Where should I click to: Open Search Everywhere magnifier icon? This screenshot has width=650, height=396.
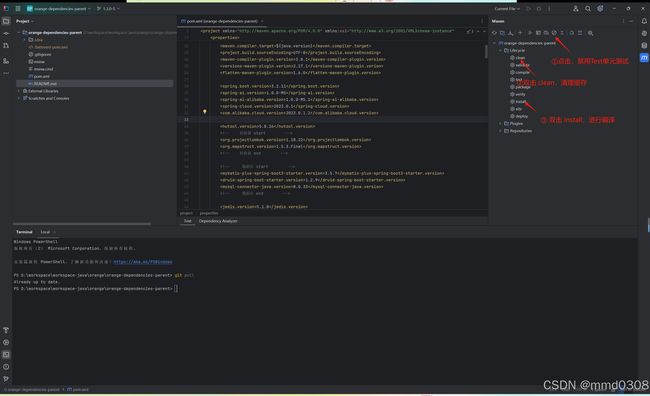point(588,8)
